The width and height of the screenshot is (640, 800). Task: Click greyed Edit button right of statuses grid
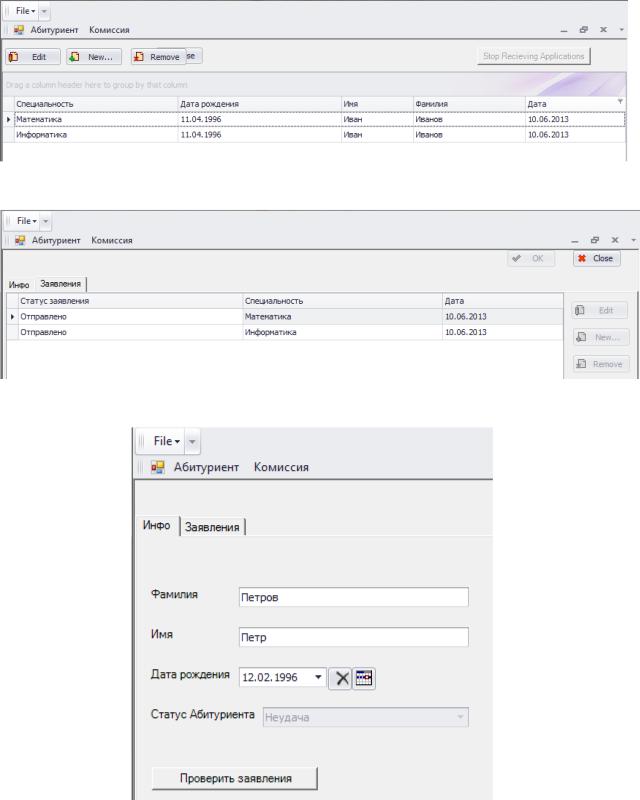pyautogui.click(x=601, y=310)
